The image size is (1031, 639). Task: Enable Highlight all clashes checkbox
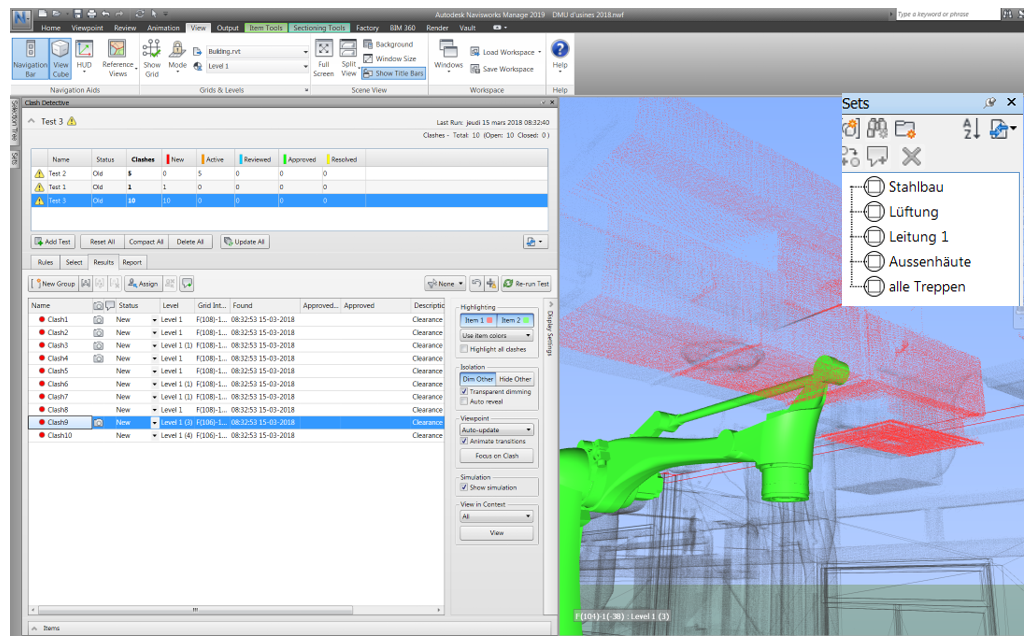pyautogui.click(x=465, y=348)
